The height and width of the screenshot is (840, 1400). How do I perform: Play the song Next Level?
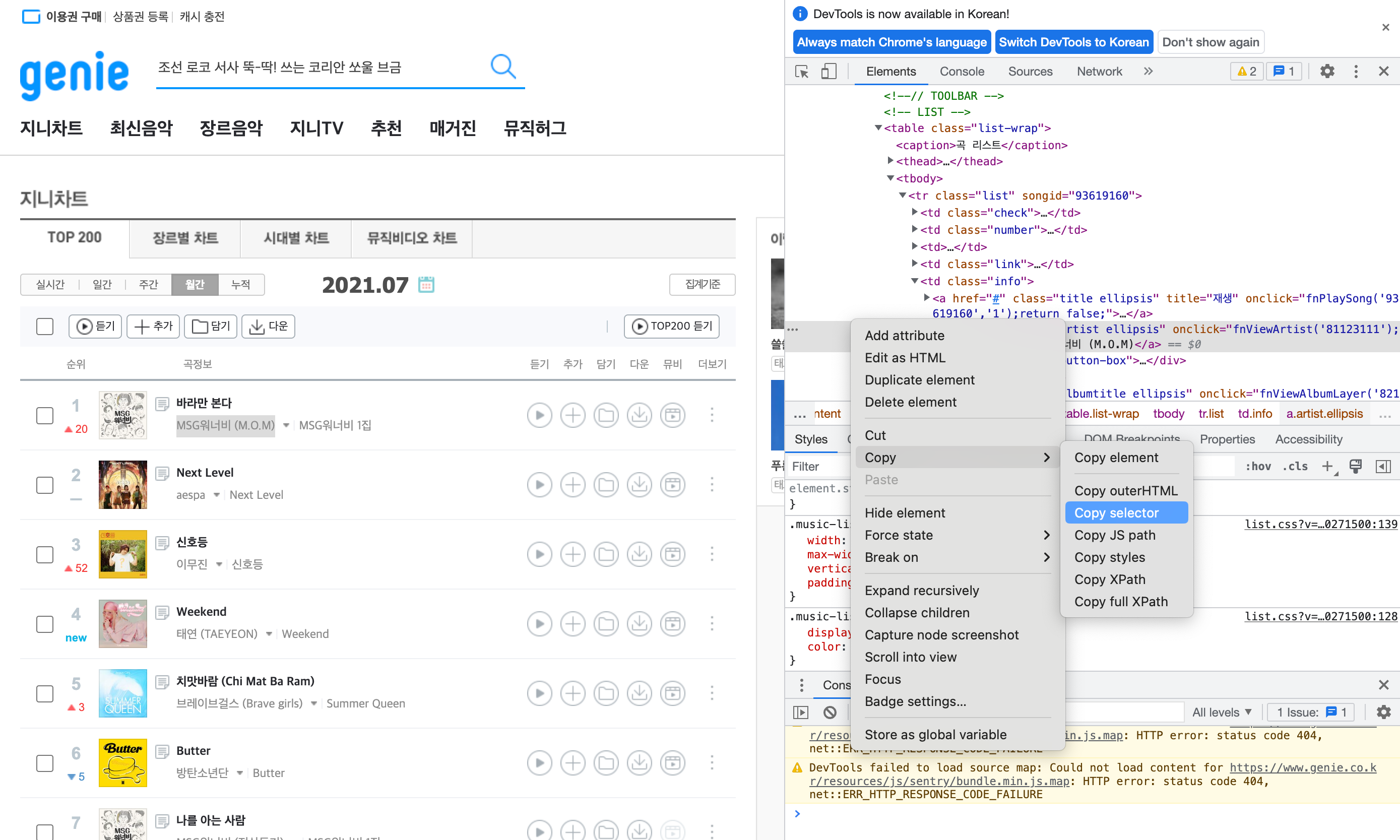[539, 485]
